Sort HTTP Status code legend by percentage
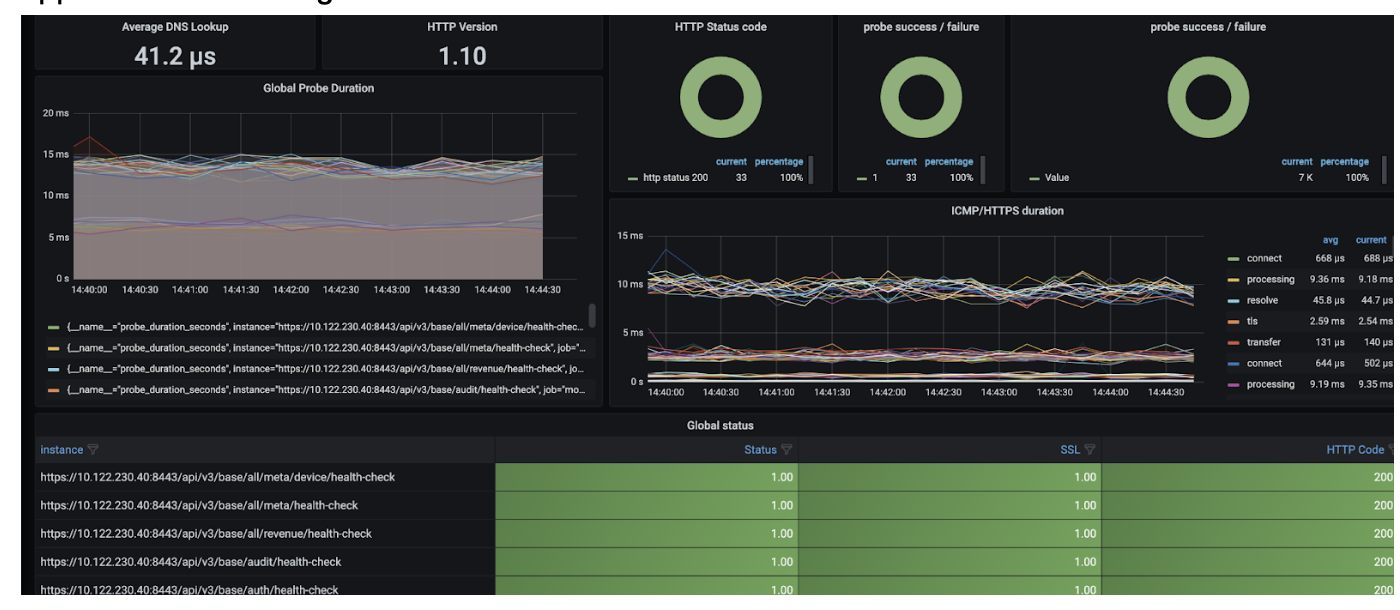Screen dimensions: 1400x610 point(779,162)
